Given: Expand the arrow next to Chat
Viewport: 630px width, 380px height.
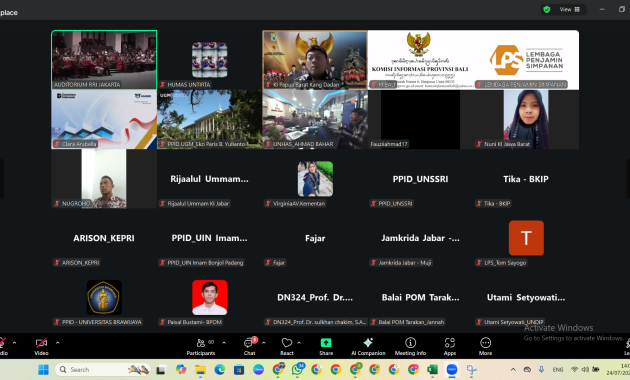Looking at the screenshot, I should [x=264, y=343].
